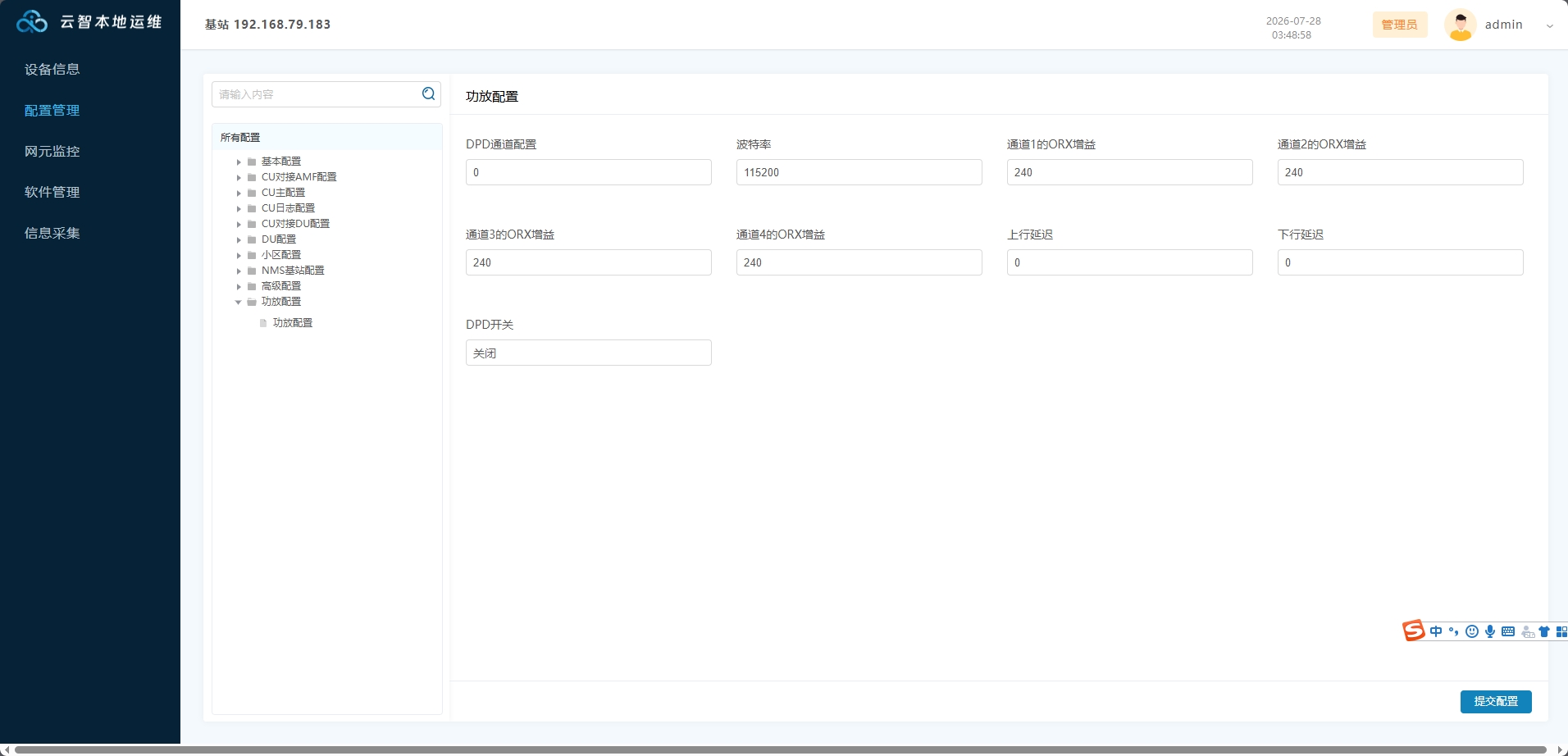Click the search magnifier icon

428,93
